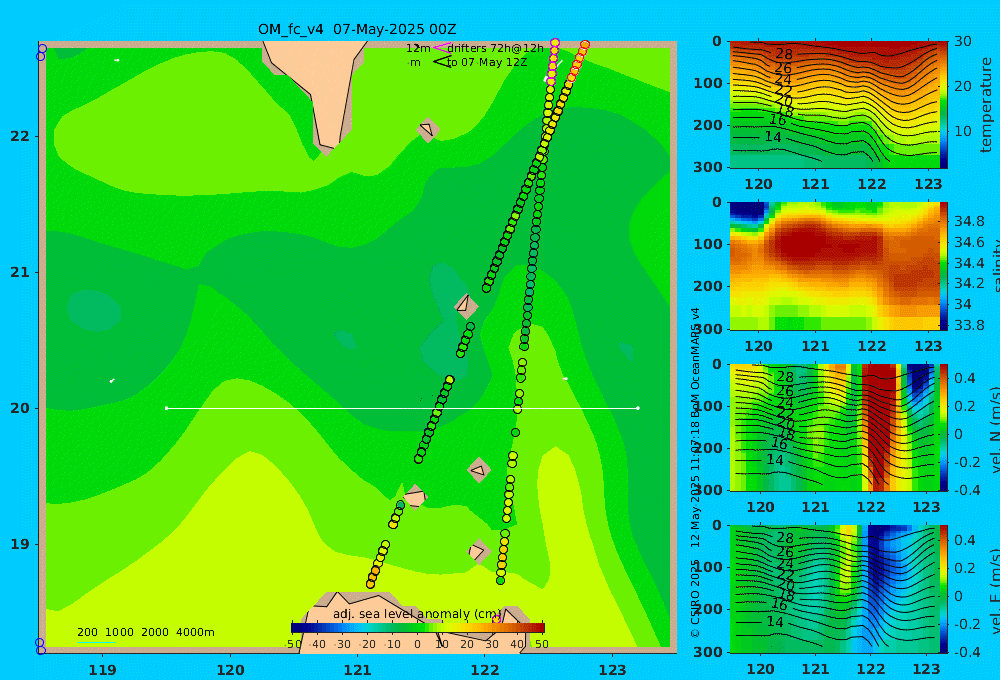Image resolution: width=1000 pixels, height=680 pixels.
Task: Click longitude tick '119' on main map
Action: pyautogui.click(x=103, y=670)
